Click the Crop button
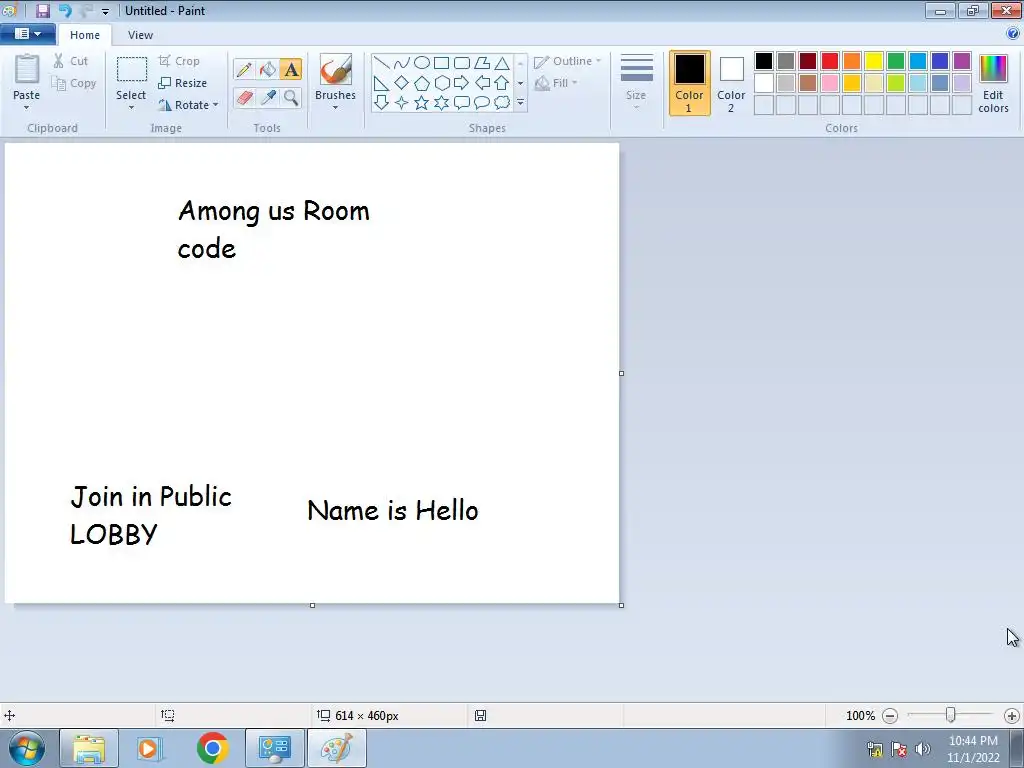1024x768 pixels. click(179, 61)
